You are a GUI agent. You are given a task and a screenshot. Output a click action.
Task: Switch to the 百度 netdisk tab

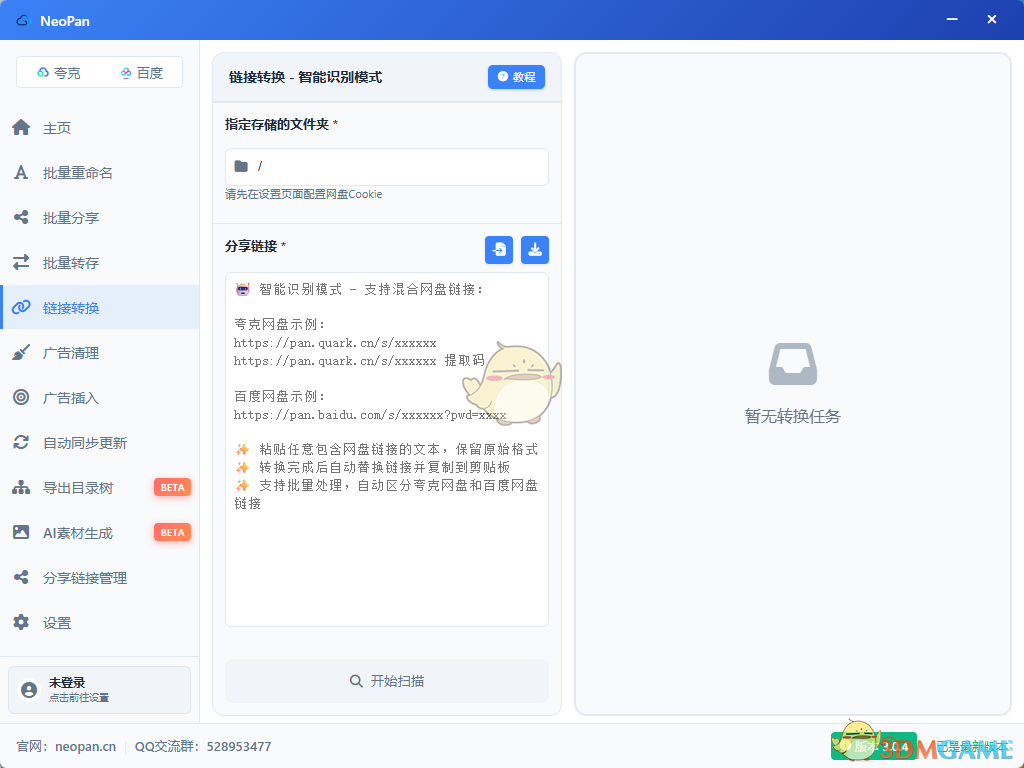pyautogui.click(x=141, y=73)
